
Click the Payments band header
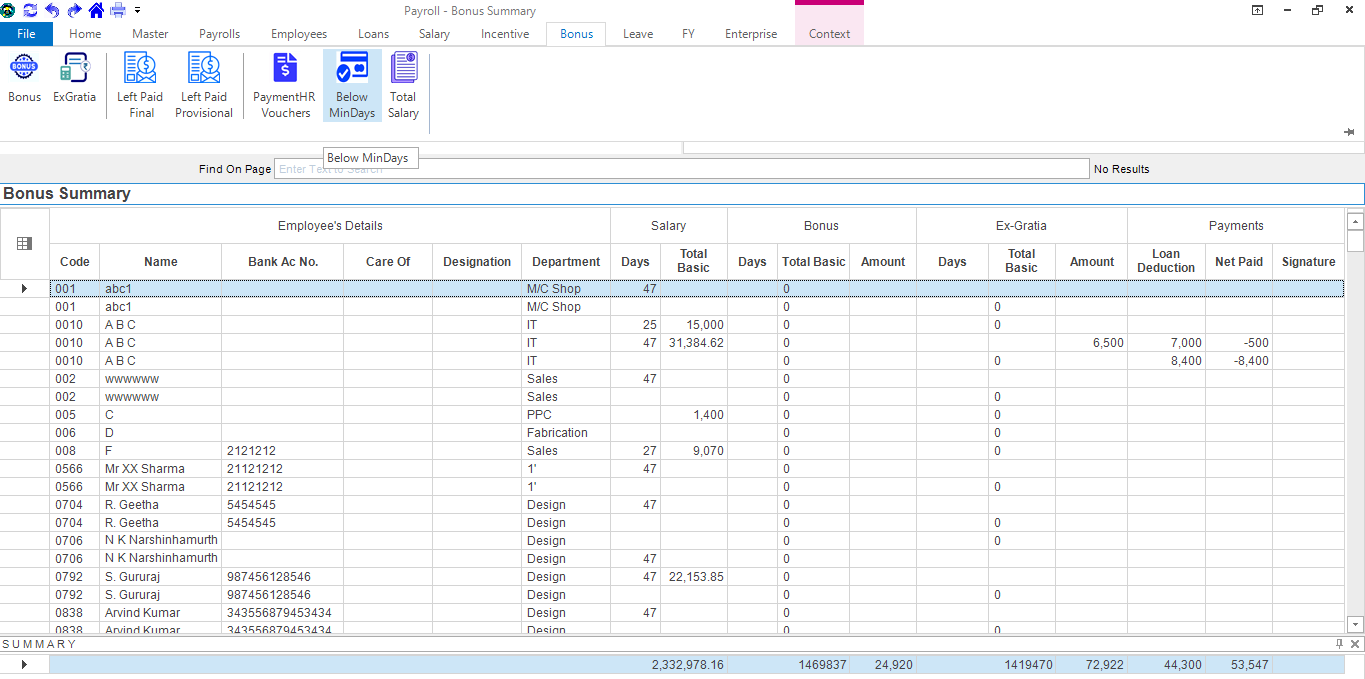click(x=1236, y=226)
